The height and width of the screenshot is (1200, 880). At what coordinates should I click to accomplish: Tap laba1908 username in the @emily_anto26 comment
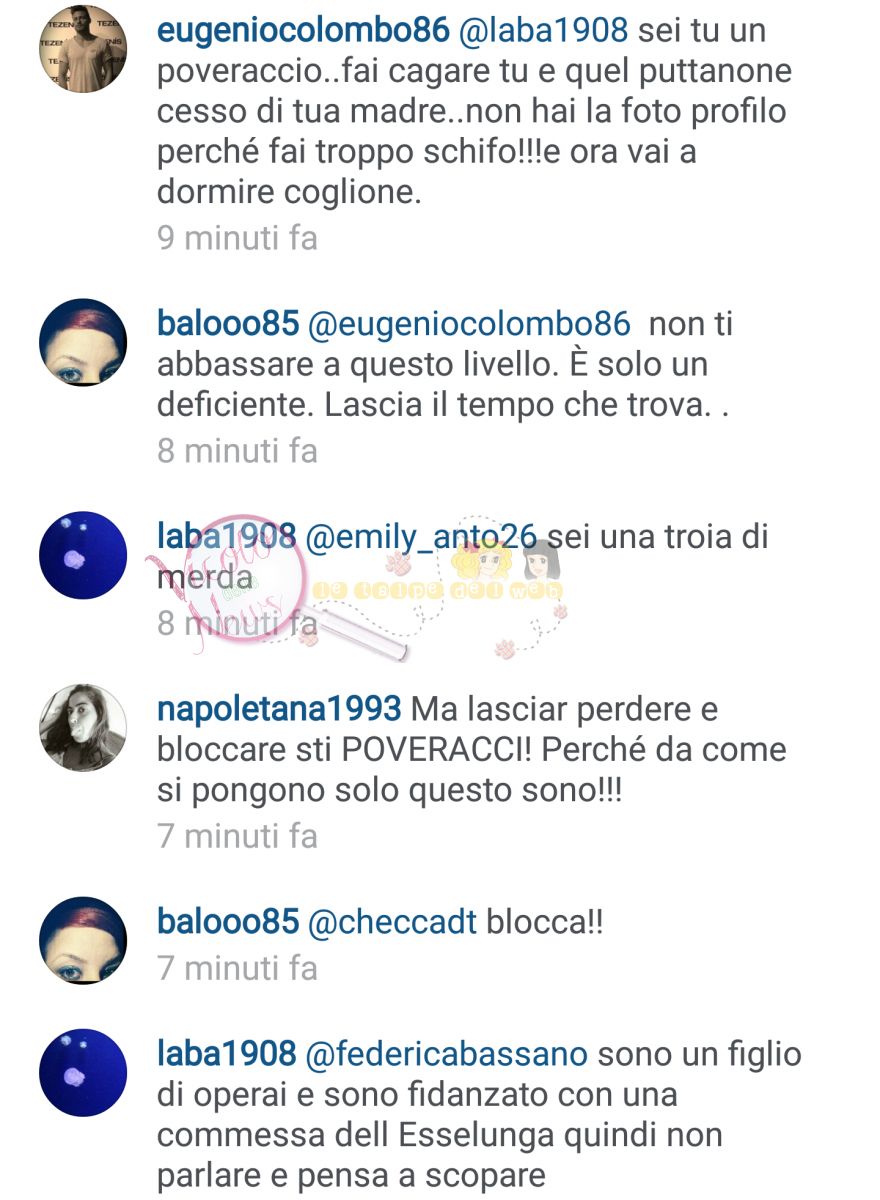pos(227,536)
